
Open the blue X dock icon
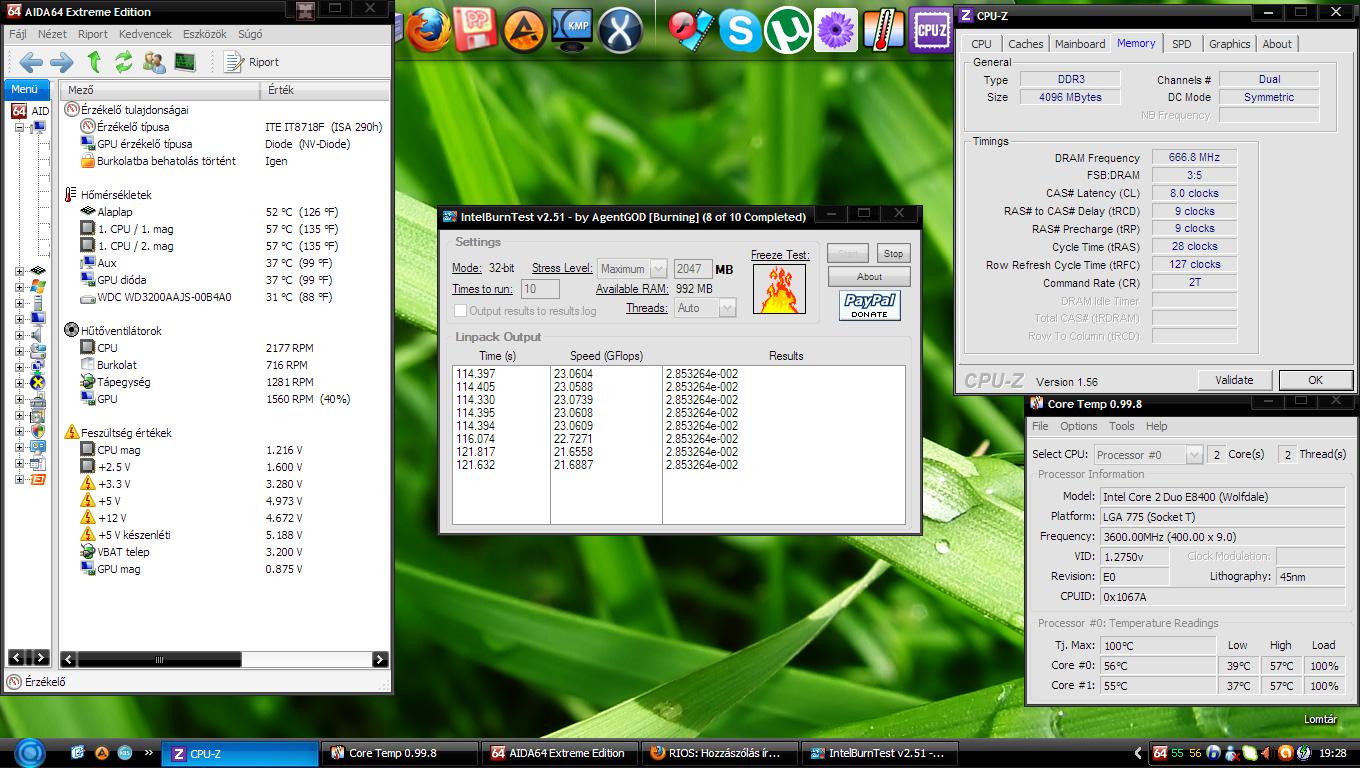tap(620, 30)
